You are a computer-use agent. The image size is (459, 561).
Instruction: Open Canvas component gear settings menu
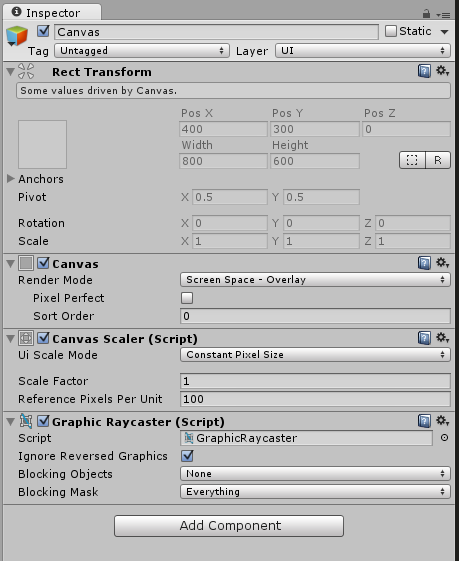click(442, 263)
